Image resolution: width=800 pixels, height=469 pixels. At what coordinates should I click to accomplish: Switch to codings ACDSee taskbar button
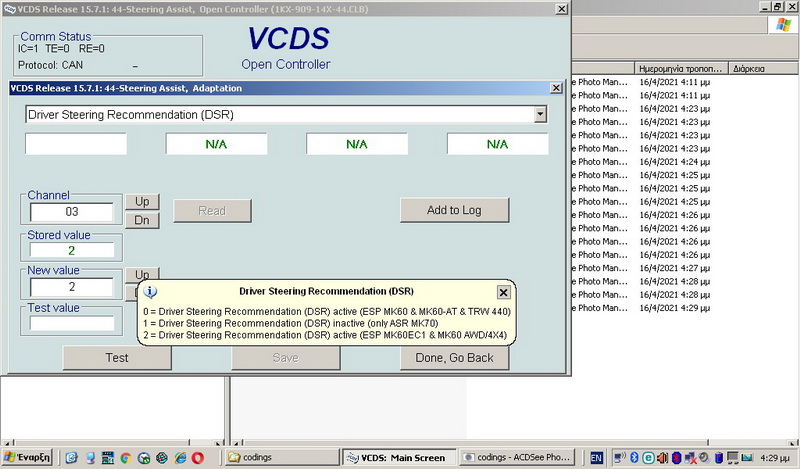[517, 457]
